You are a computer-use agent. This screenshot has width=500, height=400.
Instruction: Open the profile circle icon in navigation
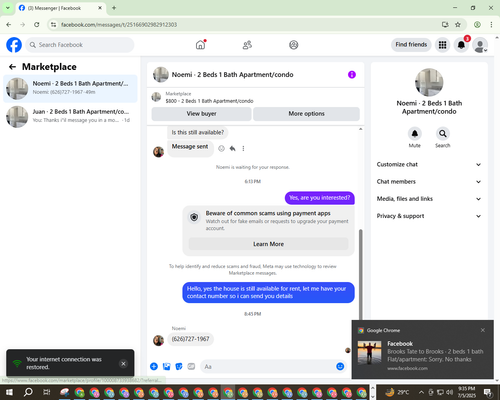293,45
